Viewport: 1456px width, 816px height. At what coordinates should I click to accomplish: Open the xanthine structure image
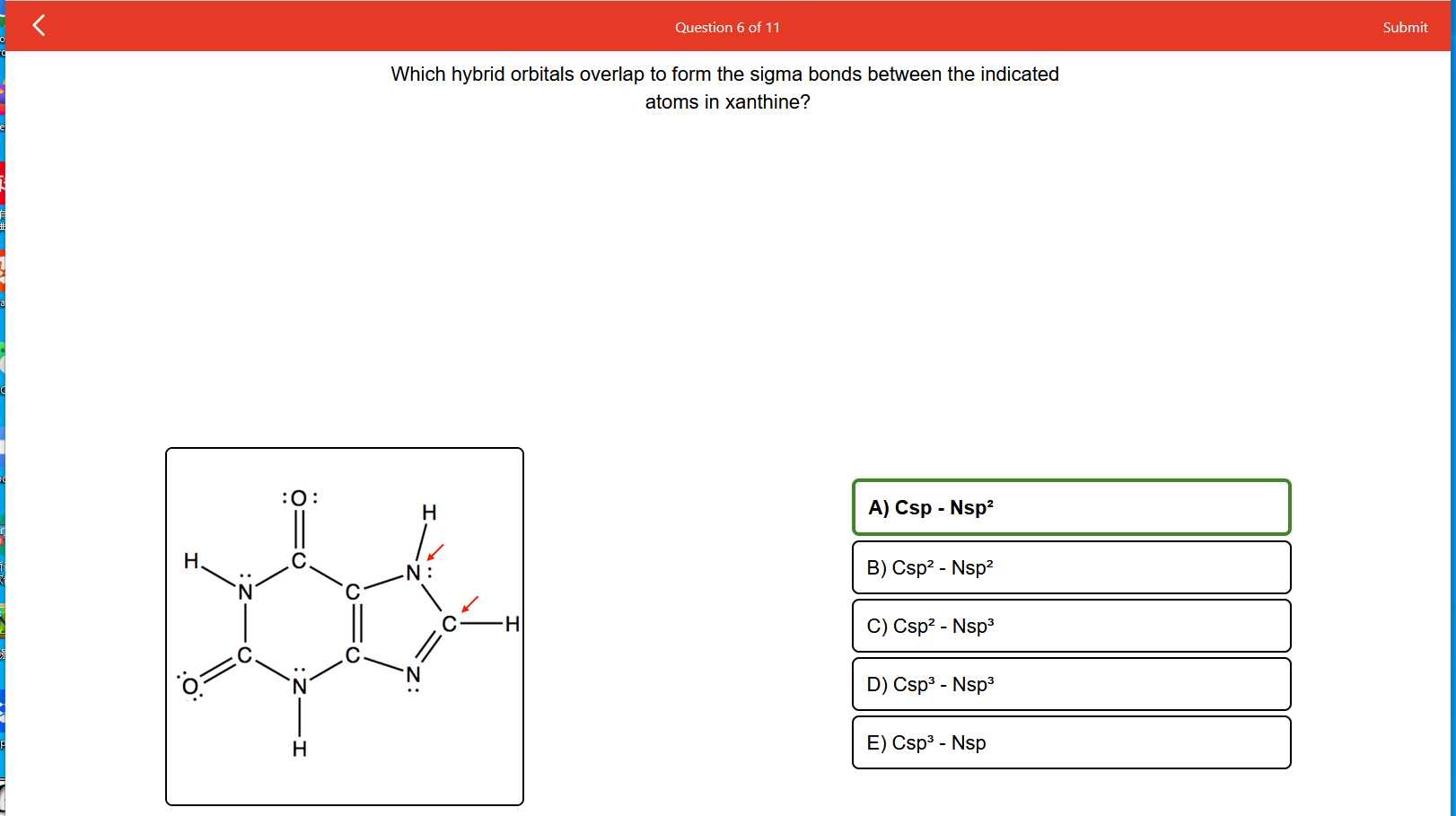pos(345,627)
